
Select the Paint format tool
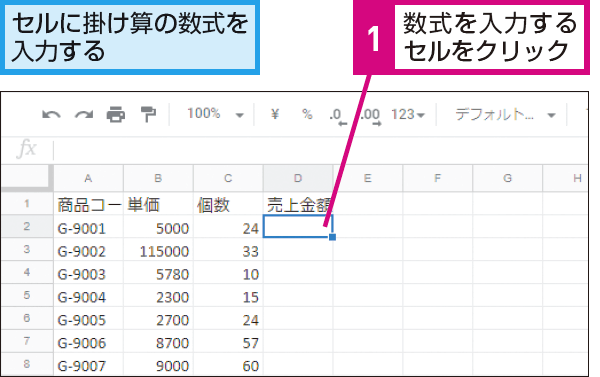[x=148, y=114]
